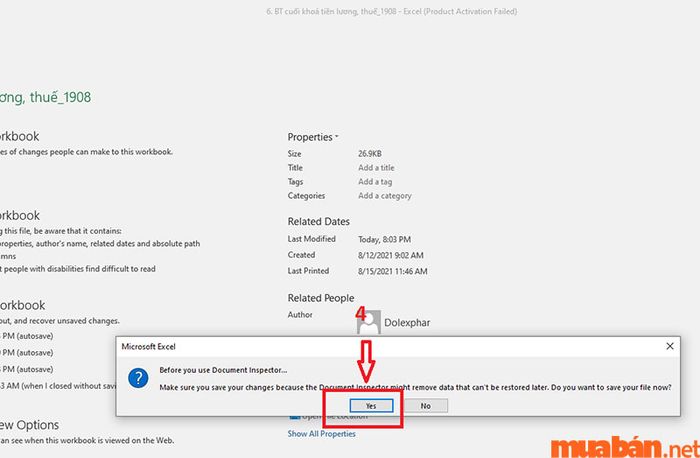Viewport: 700px width, 458px height.
Task: Click the Before you use Document Inspector text
Action: click(223, 370)
